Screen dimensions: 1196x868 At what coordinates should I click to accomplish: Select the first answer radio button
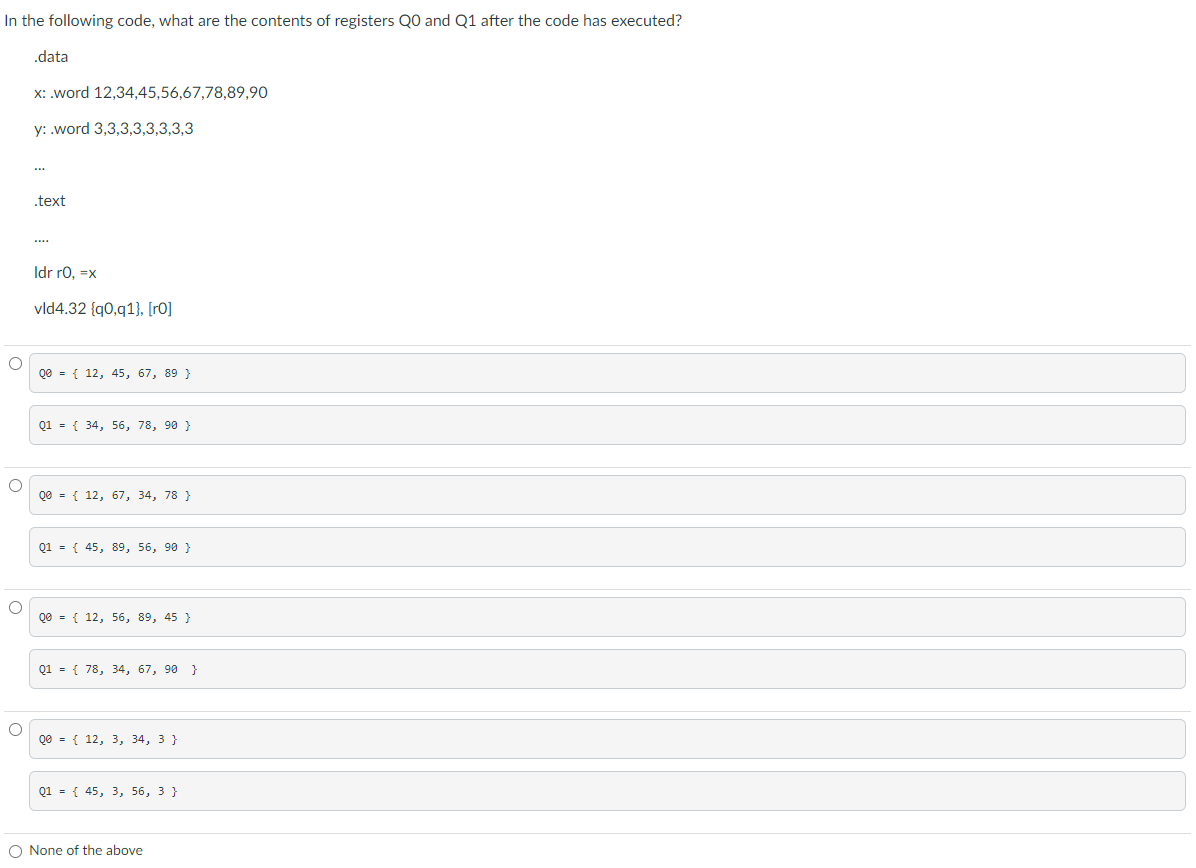pyautogui.click(x=15, y=363)
